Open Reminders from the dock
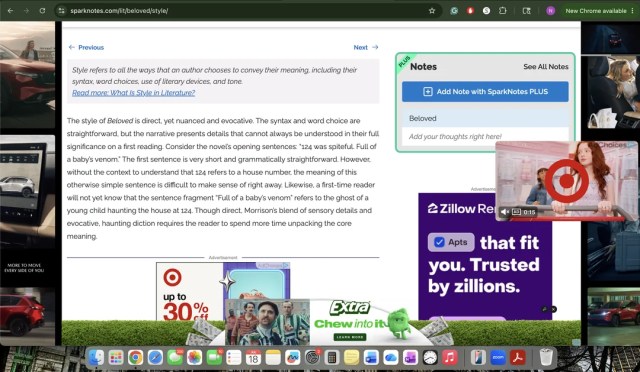Image resolution: width=640 pixels, height=372 pixels. coord(233,358)
